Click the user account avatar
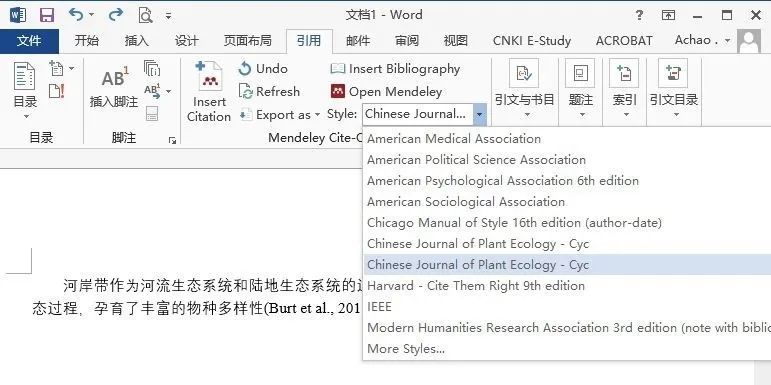The height and width of the screenshot is (385, 771). coord(749,42)
